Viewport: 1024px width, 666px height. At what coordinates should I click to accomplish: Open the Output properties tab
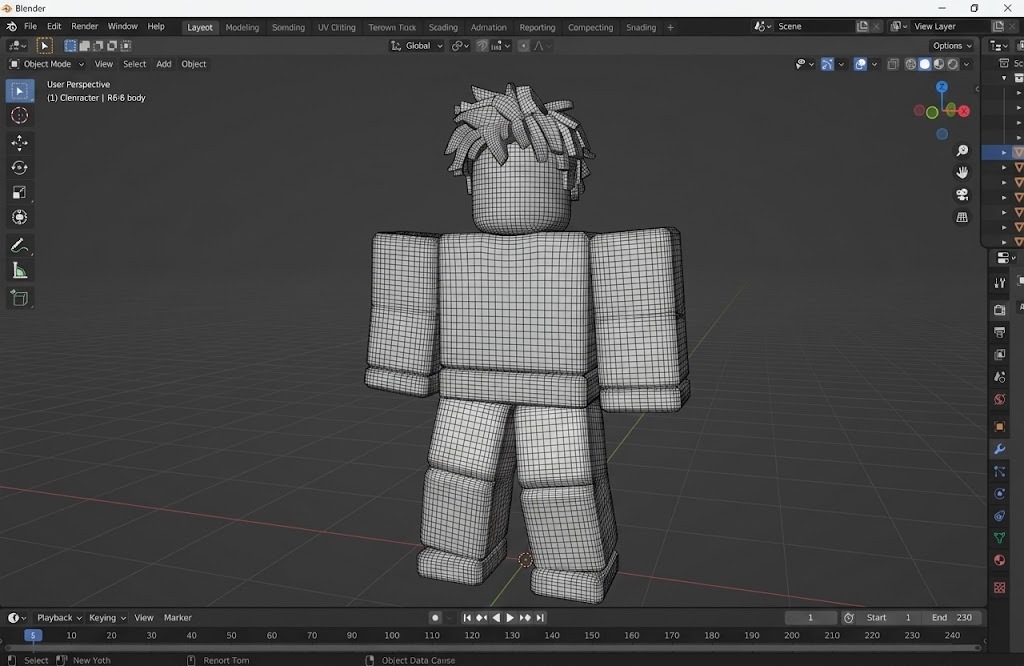tap(1000, 332)
